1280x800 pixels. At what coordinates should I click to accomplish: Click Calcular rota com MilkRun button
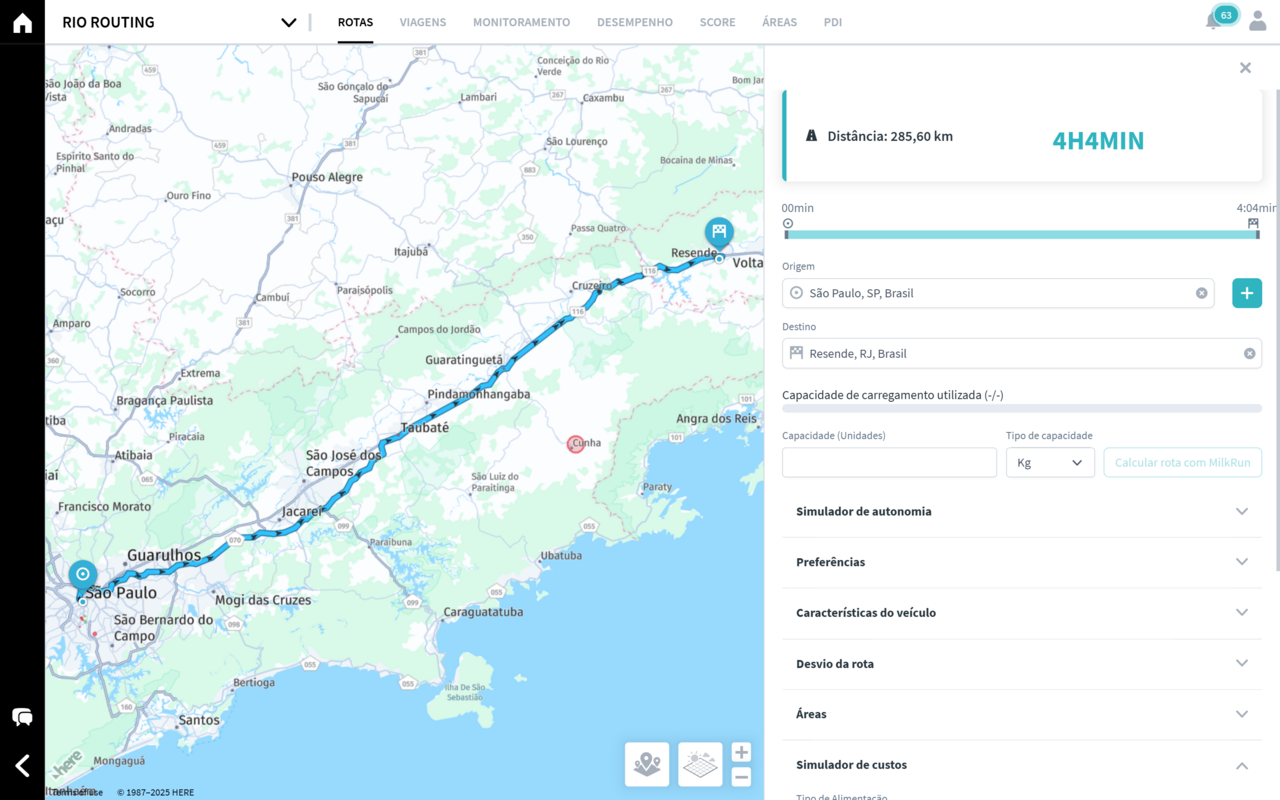(1182, 462)
